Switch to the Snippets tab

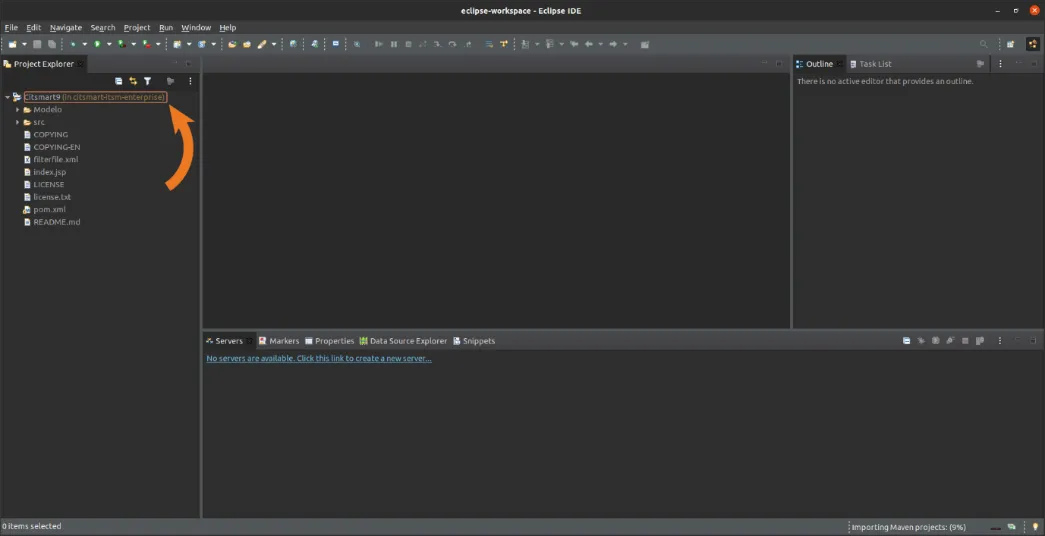pyautogui.click(x=474, y=341)
